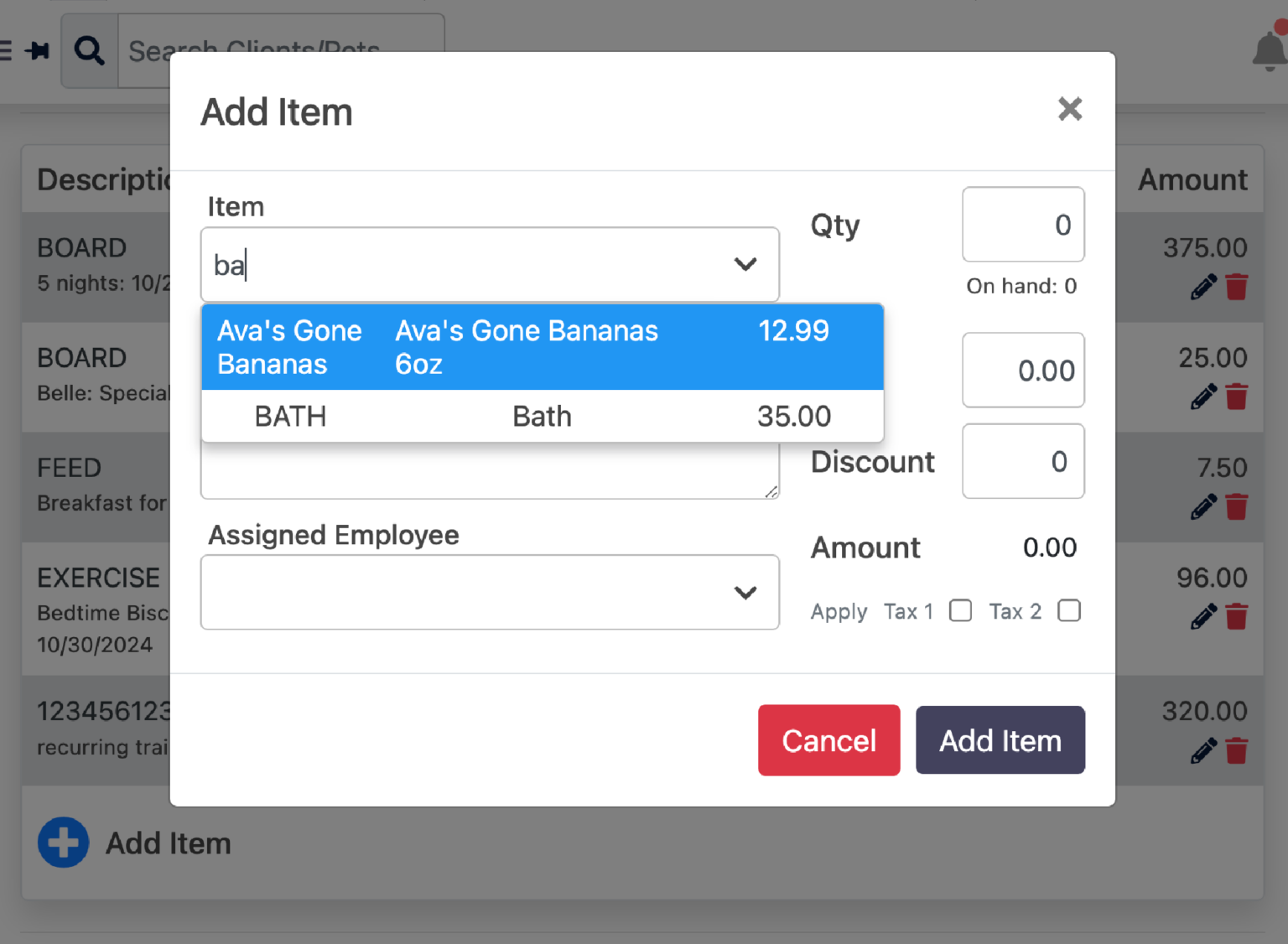
Task: Click the Discount input field
Action: 1023,461
